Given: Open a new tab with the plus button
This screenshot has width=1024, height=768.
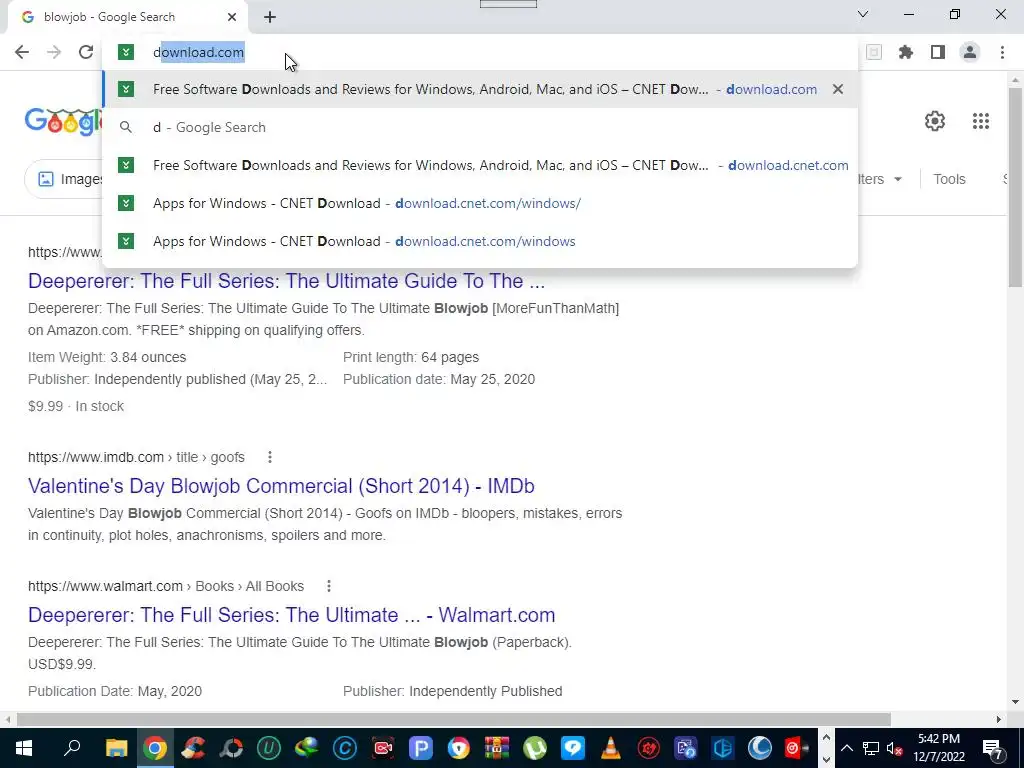Looking at the screenshot, I should point(270,17).
